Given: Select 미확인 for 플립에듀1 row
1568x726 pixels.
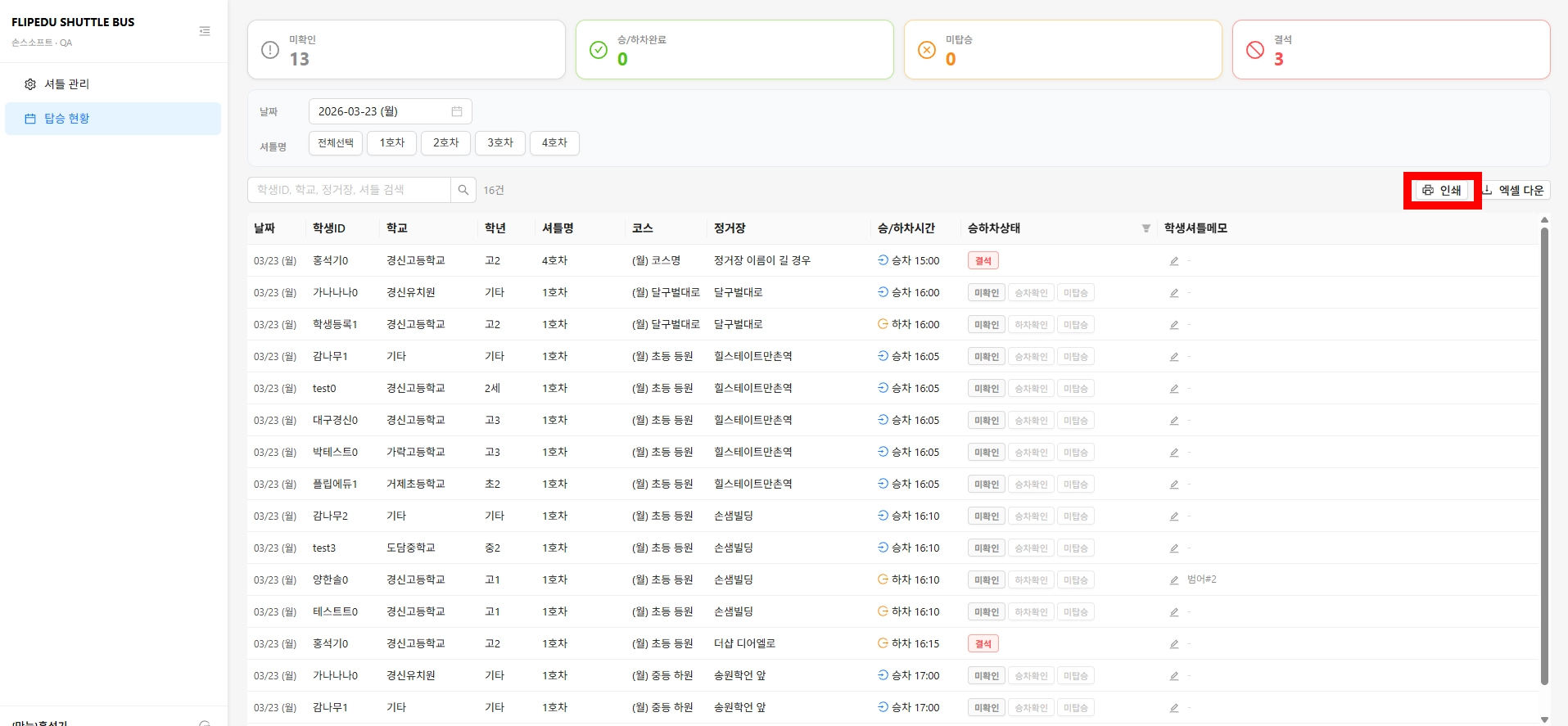Looking at the screenshot, I should (x=987, y=485).
